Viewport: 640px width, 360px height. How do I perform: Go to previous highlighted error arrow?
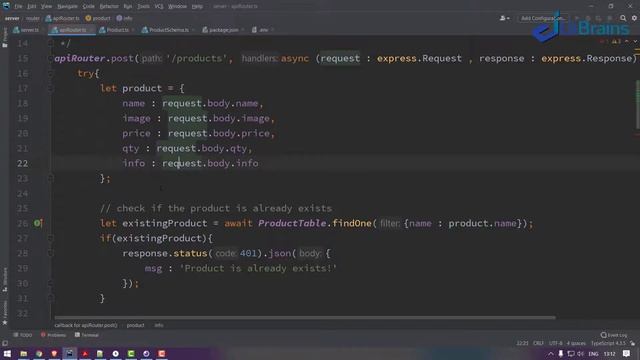point(627,41)
